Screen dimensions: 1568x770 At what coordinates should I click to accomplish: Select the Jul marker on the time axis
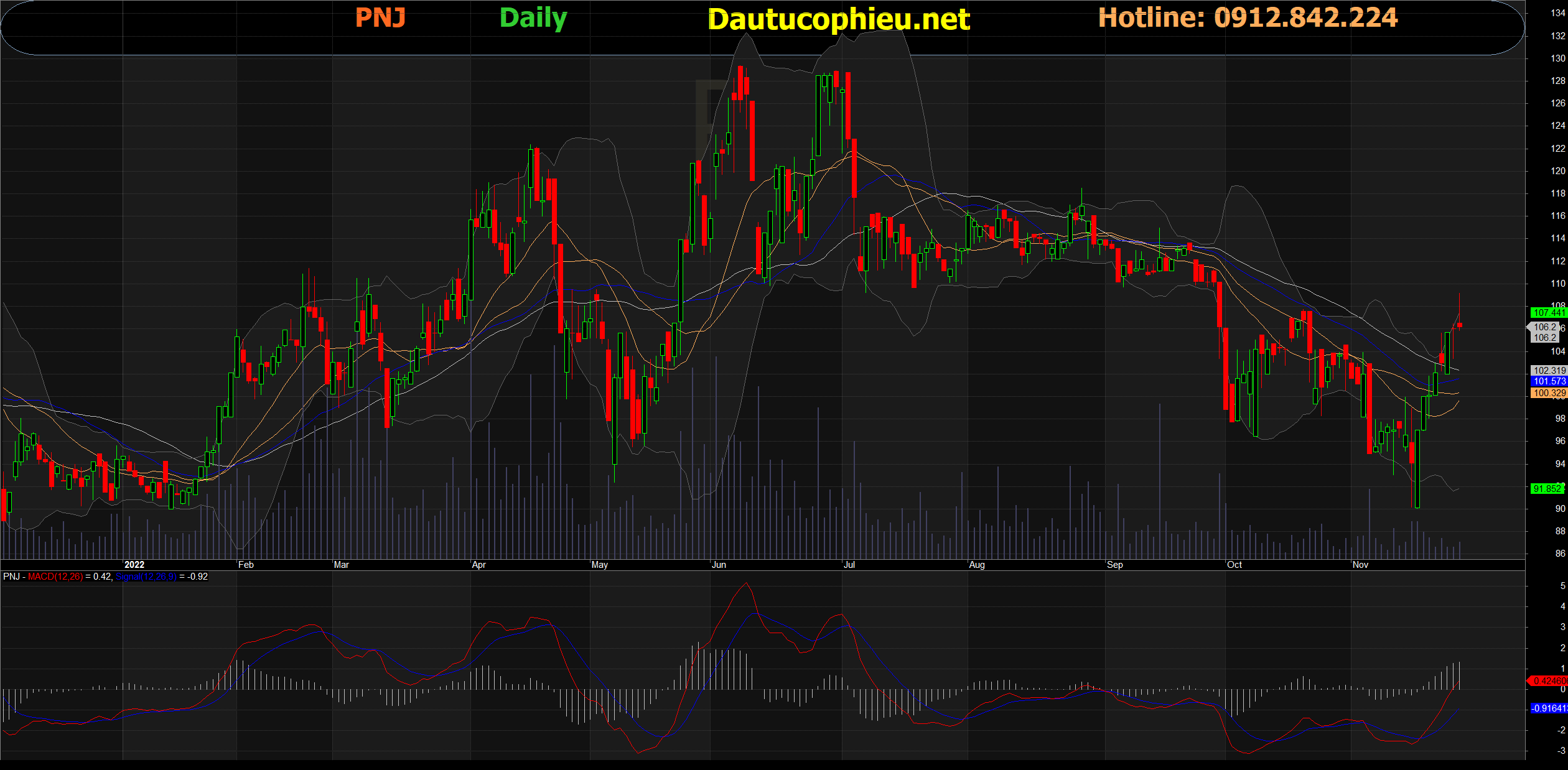(849, 565)
